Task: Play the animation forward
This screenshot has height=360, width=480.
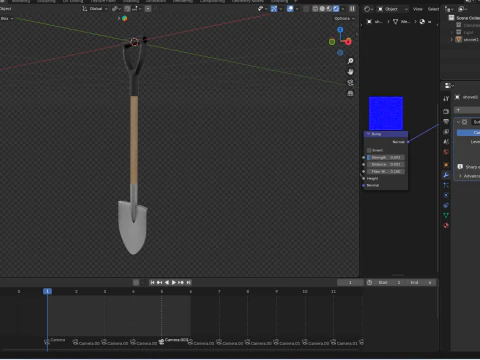Action: pos(174,282)
